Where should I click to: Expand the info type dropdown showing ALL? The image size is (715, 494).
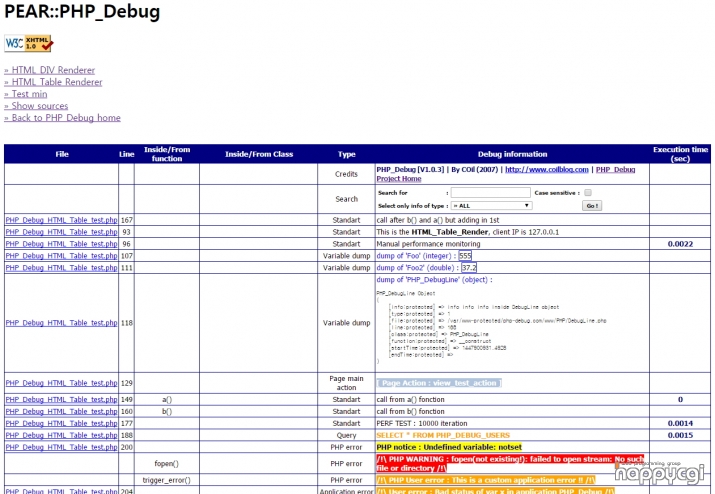tap(491, 206)
